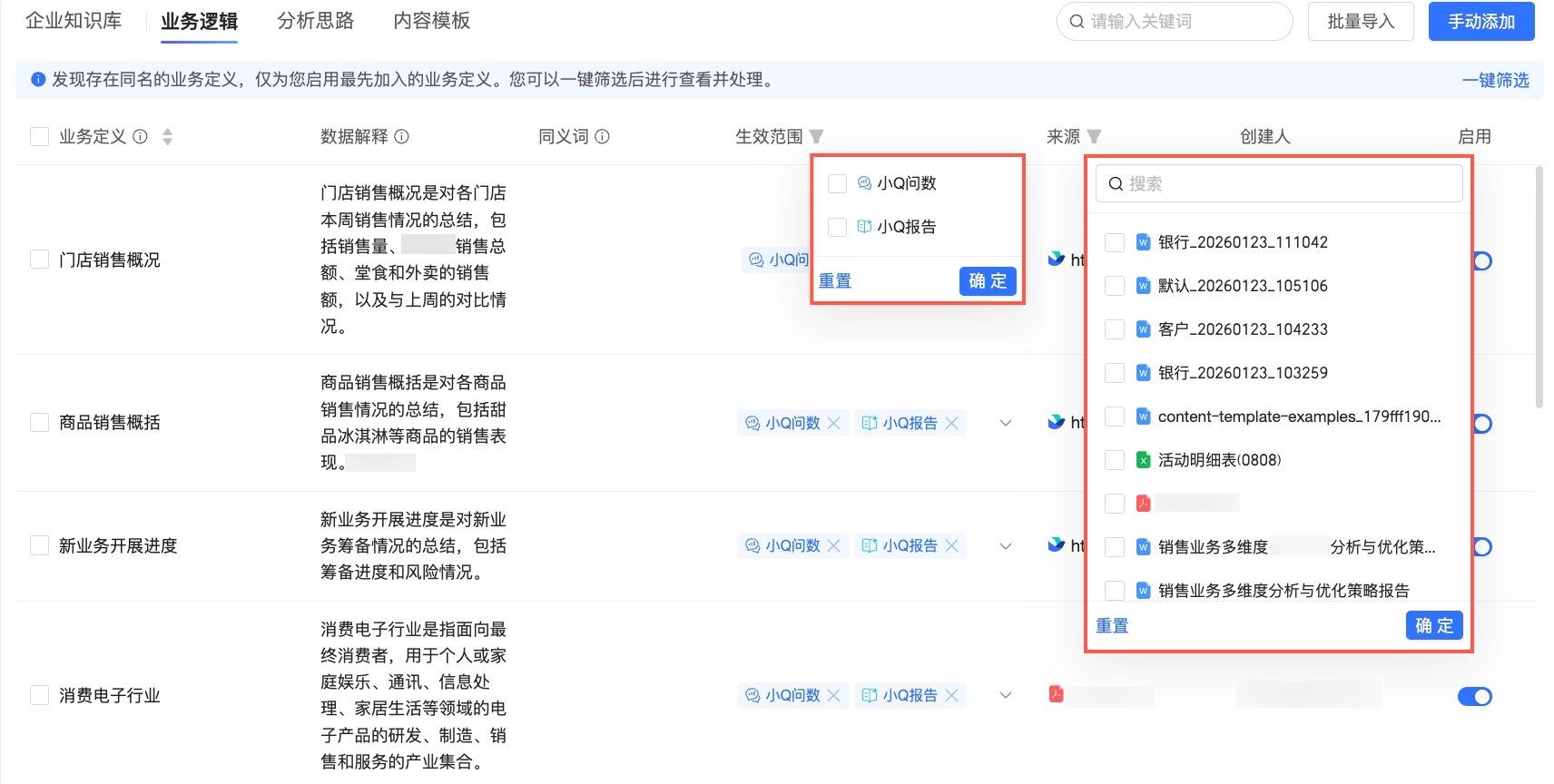1554x784 pixels.
Task: Click the info icon beside 同义词 header
Action: tap(602, 136)
